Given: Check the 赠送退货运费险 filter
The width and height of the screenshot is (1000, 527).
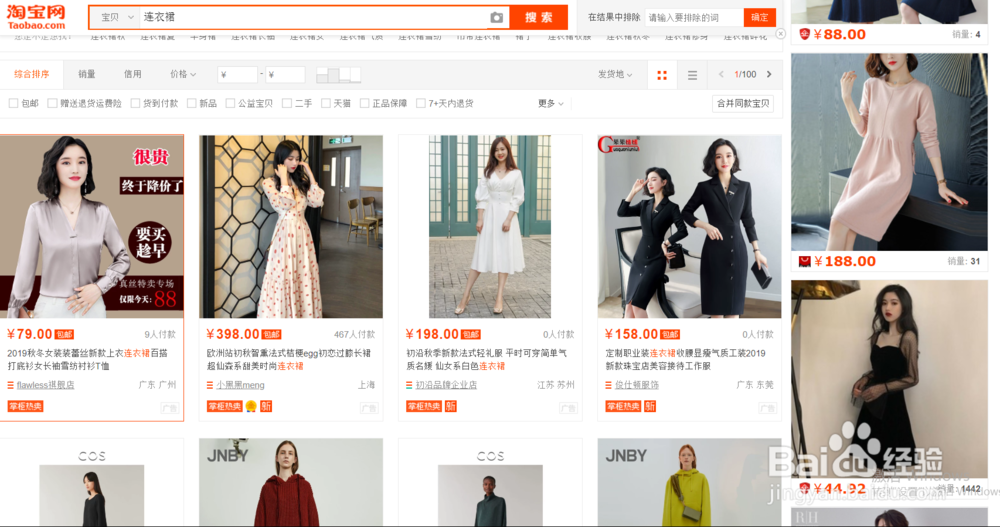Looking at the screenshot, I should tap(52, 103).
